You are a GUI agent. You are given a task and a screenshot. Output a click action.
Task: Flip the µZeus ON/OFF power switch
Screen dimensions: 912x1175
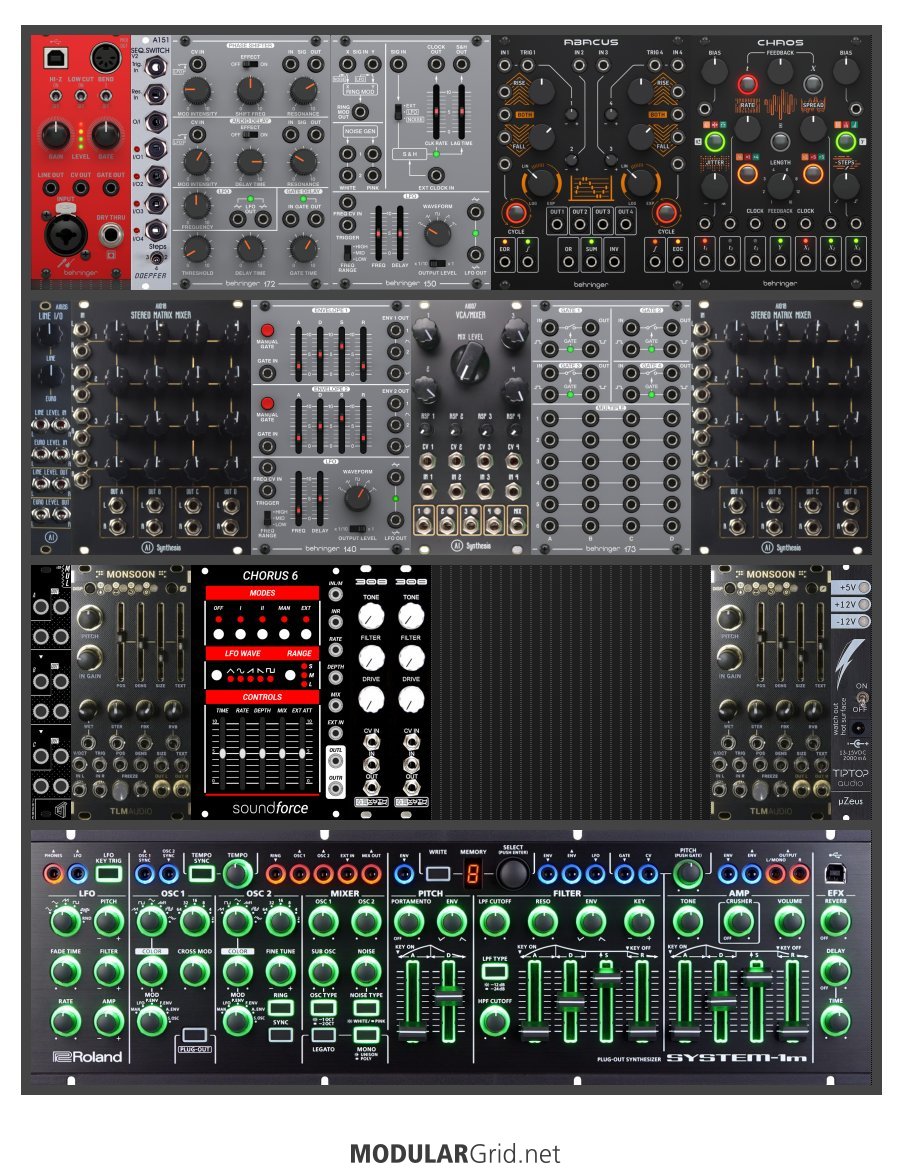click(862, 698)
